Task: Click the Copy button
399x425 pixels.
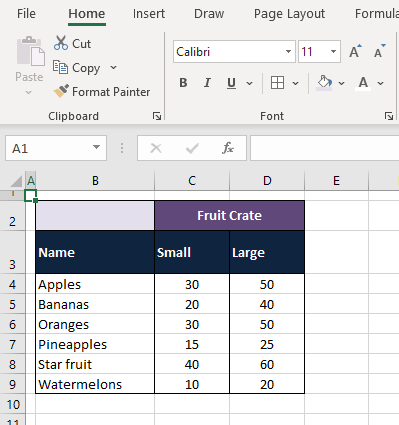Action: pos(77,68)
